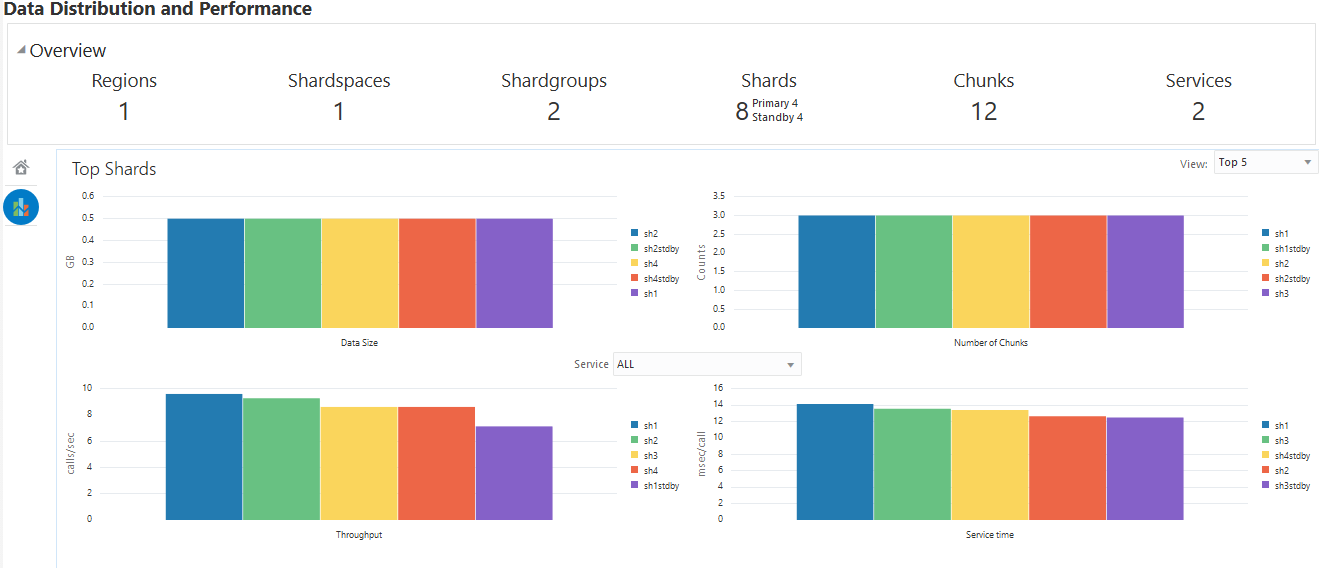1319x568 pixels.
Task: Click the Chunks count 12 in Overview
Action: coord(984,111)
